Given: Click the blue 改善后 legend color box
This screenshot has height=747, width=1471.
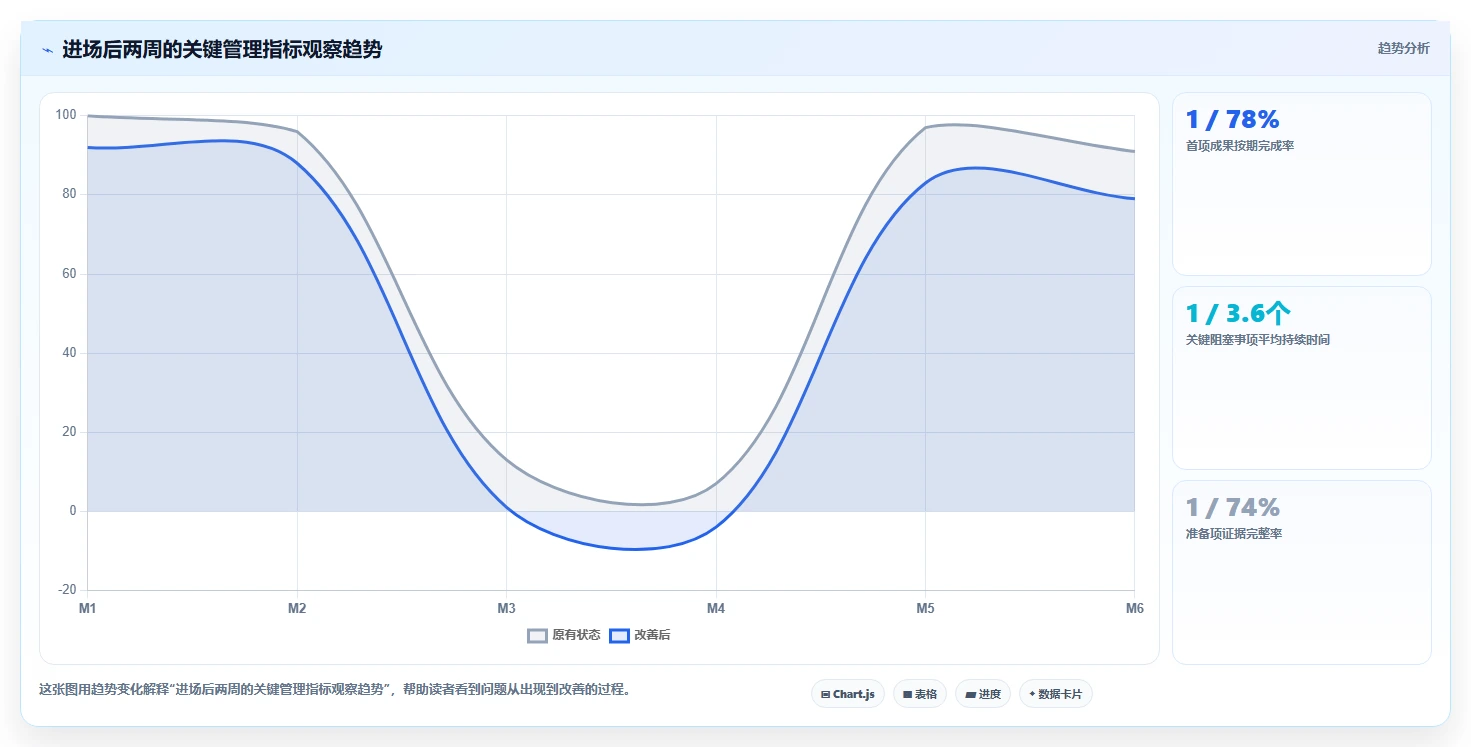Looking at the screenshot, I should point(620,635).
